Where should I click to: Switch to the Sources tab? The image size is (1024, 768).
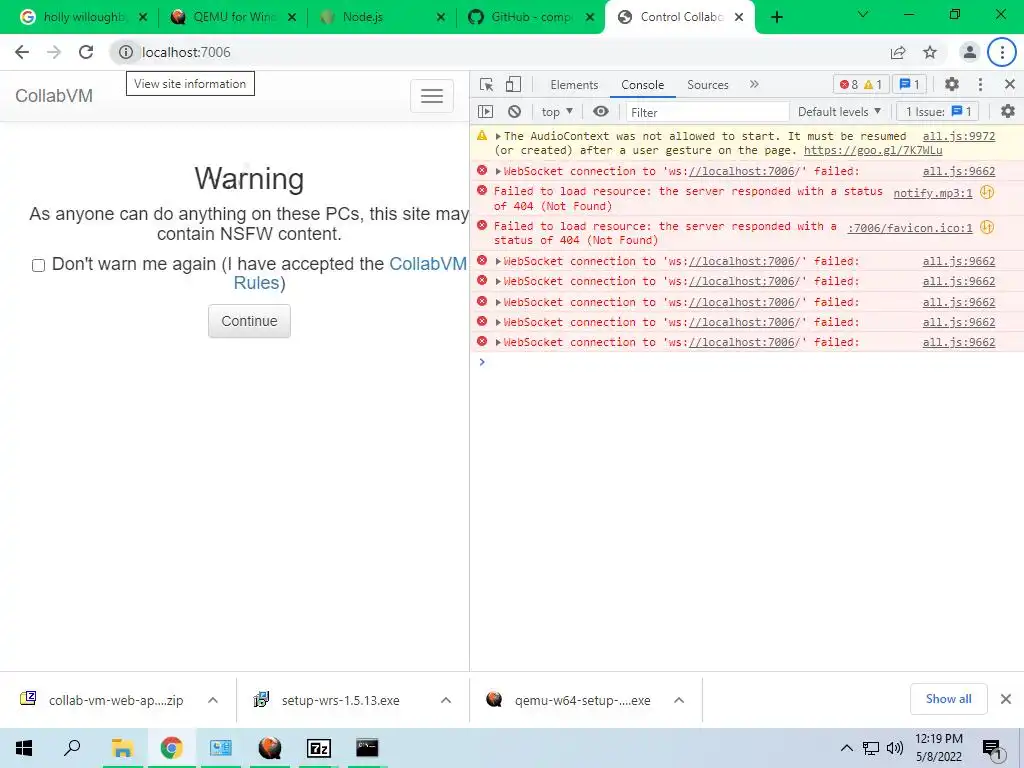707,85
